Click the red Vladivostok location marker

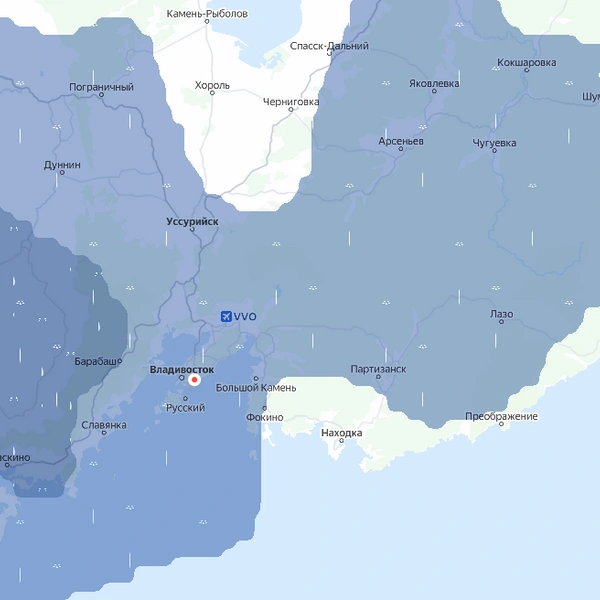(194, 380)
